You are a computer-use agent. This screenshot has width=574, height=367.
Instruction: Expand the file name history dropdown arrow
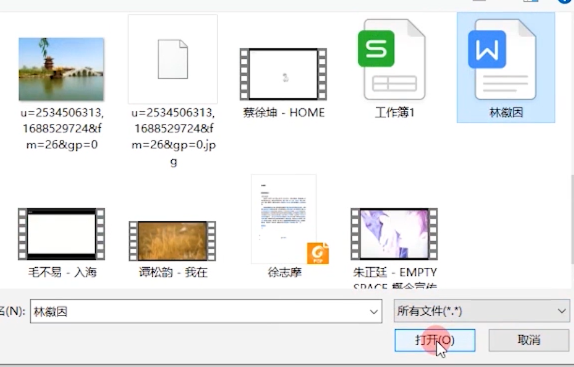[373, 312]
